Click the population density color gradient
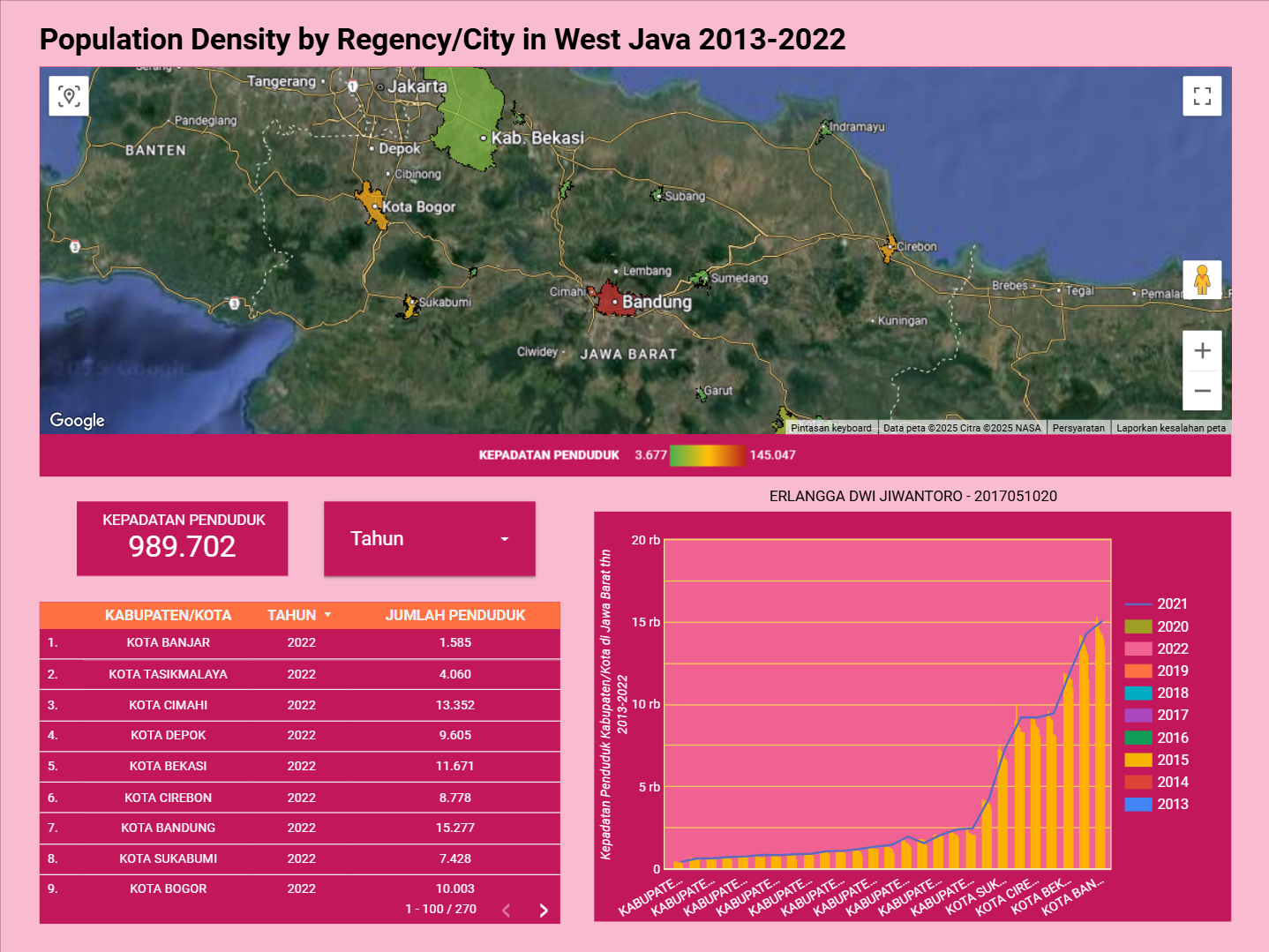1269x952 pixels. pos(708,455)
